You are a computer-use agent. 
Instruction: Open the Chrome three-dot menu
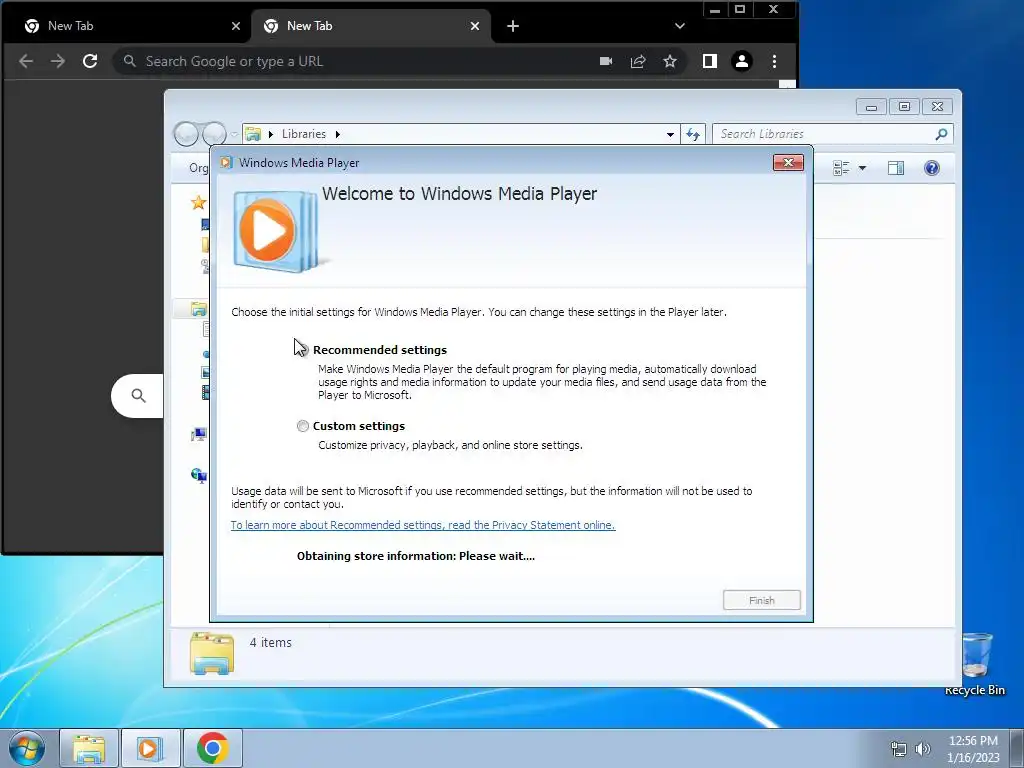[x=775, y=61]
